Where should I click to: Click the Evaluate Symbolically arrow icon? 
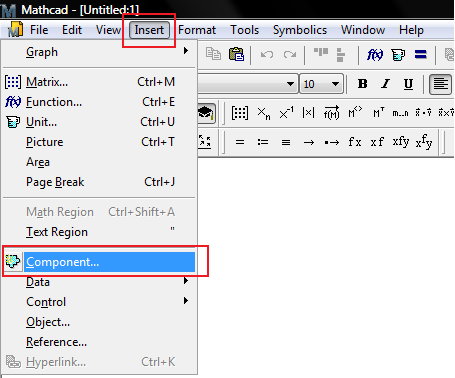[309, 143]
